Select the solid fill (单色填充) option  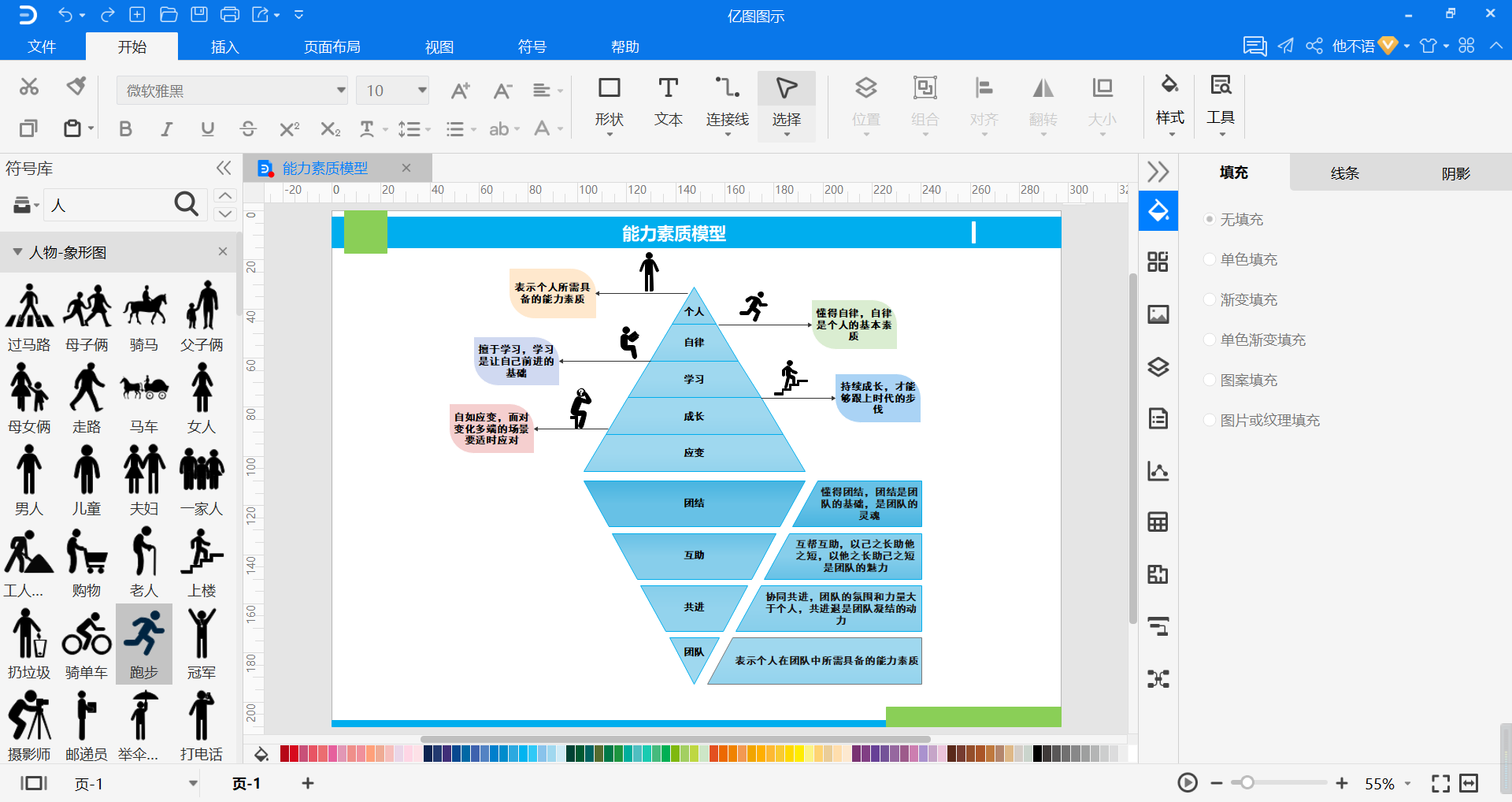[x=1248, y=260]
